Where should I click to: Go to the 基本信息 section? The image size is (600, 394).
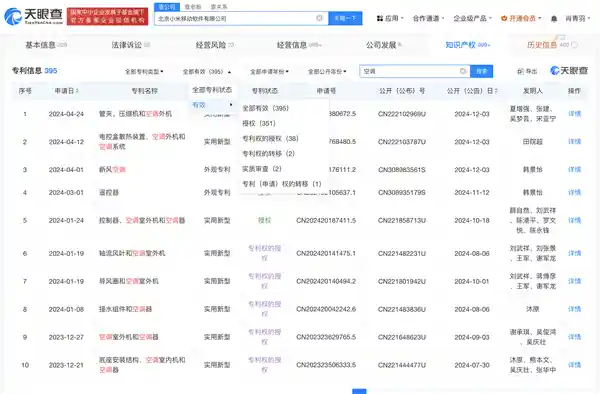click(46, 45)
